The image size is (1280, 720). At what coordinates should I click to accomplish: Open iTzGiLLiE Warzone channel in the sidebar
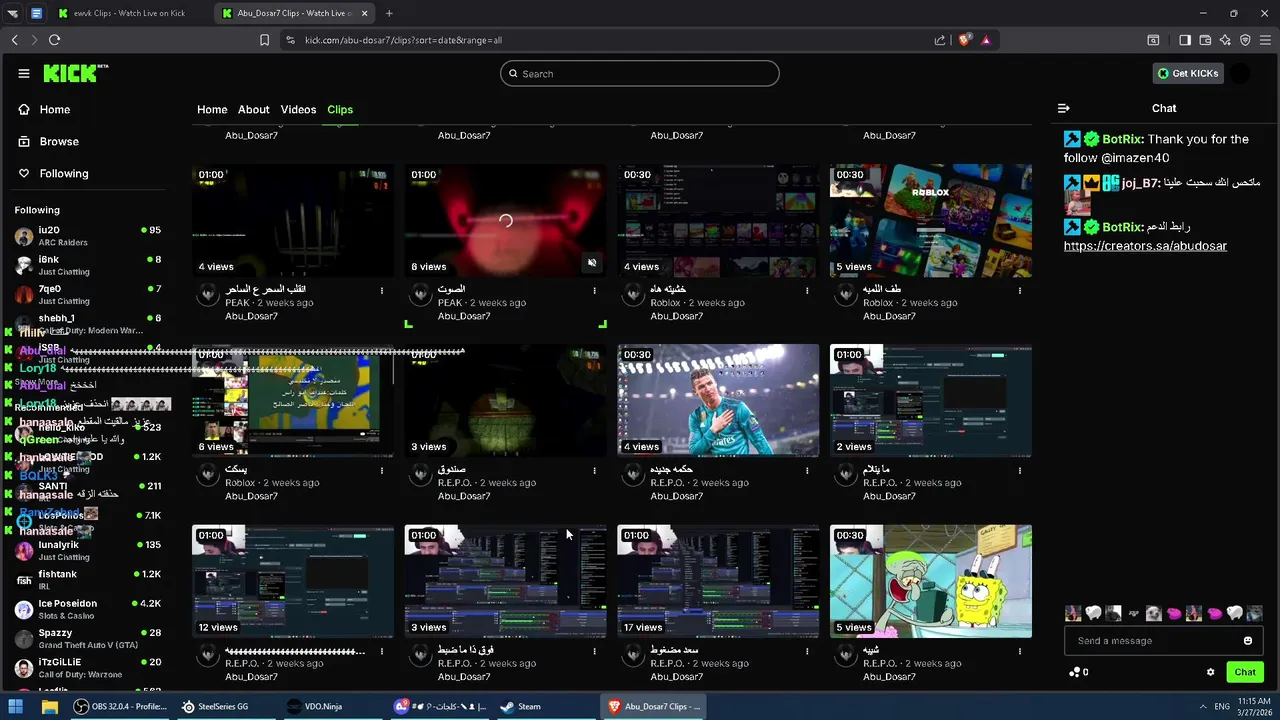(88, 667)
